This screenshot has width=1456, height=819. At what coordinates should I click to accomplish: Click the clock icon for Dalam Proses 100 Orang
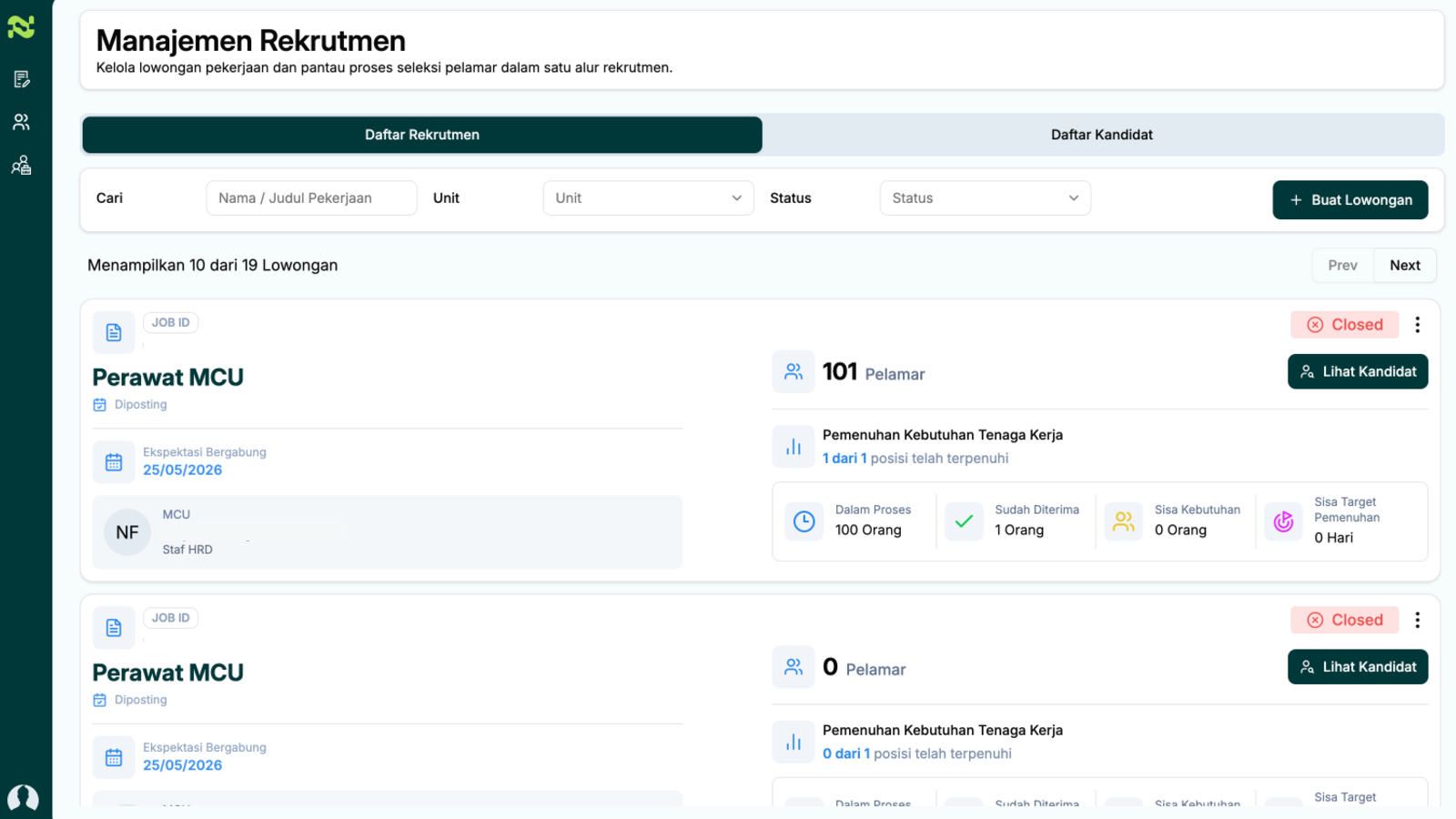pyautogui.click(x=804, y=521)
